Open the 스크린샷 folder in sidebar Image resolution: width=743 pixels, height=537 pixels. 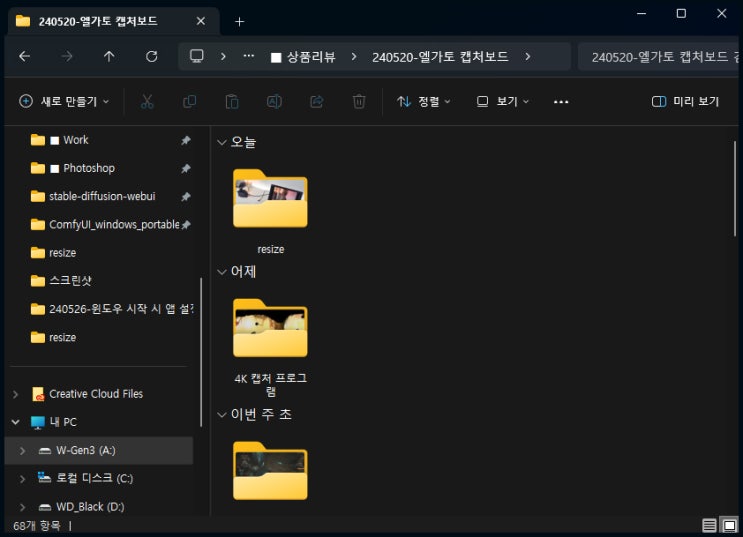pos(70,281)
